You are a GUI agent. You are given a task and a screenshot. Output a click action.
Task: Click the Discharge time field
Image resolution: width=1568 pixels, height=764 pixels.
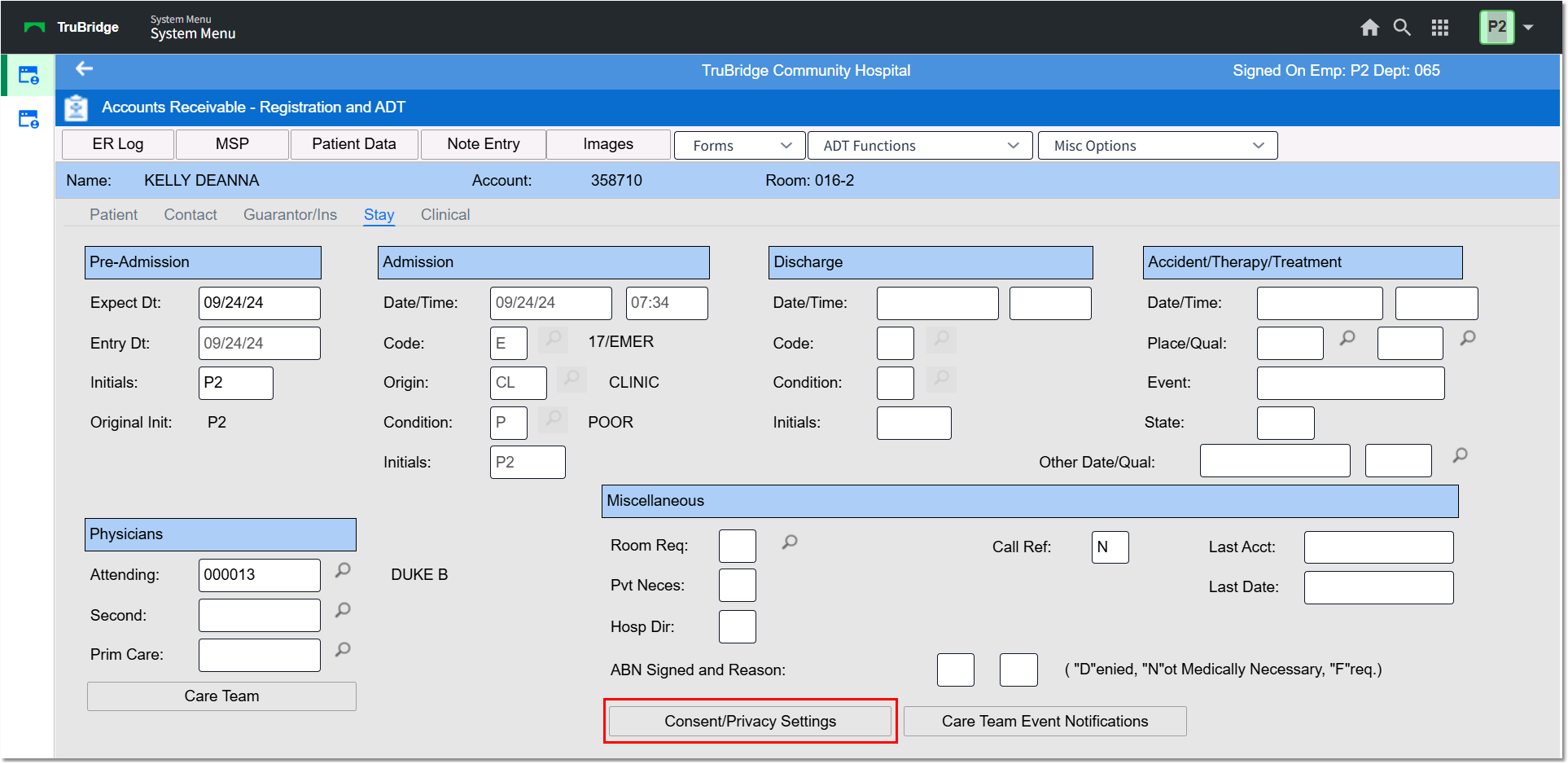[1050, 303]
